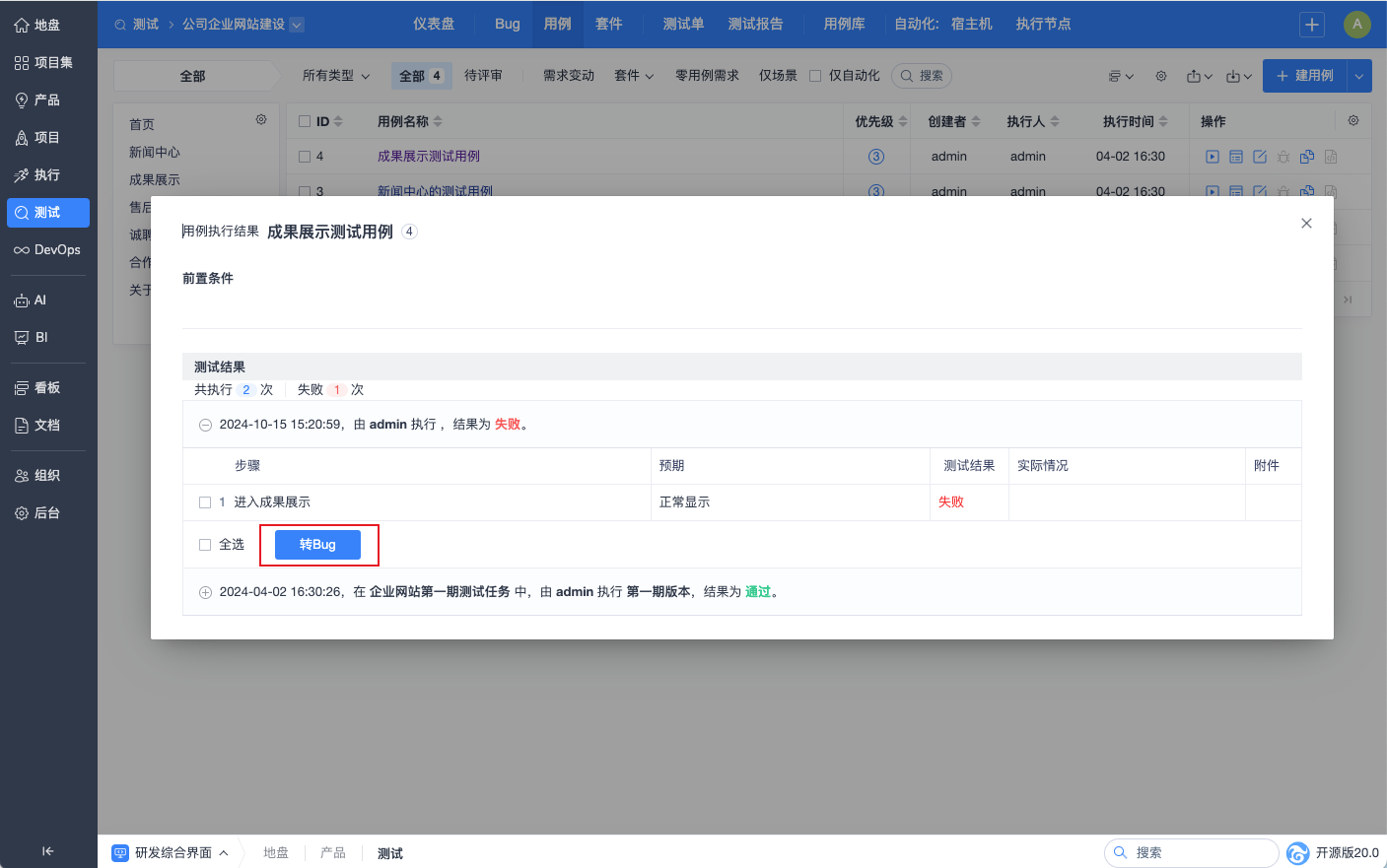This screenshot has width=1387, height=868.
Task: Open the 所有类型 dropdown filter
Action: click(335, 76)
